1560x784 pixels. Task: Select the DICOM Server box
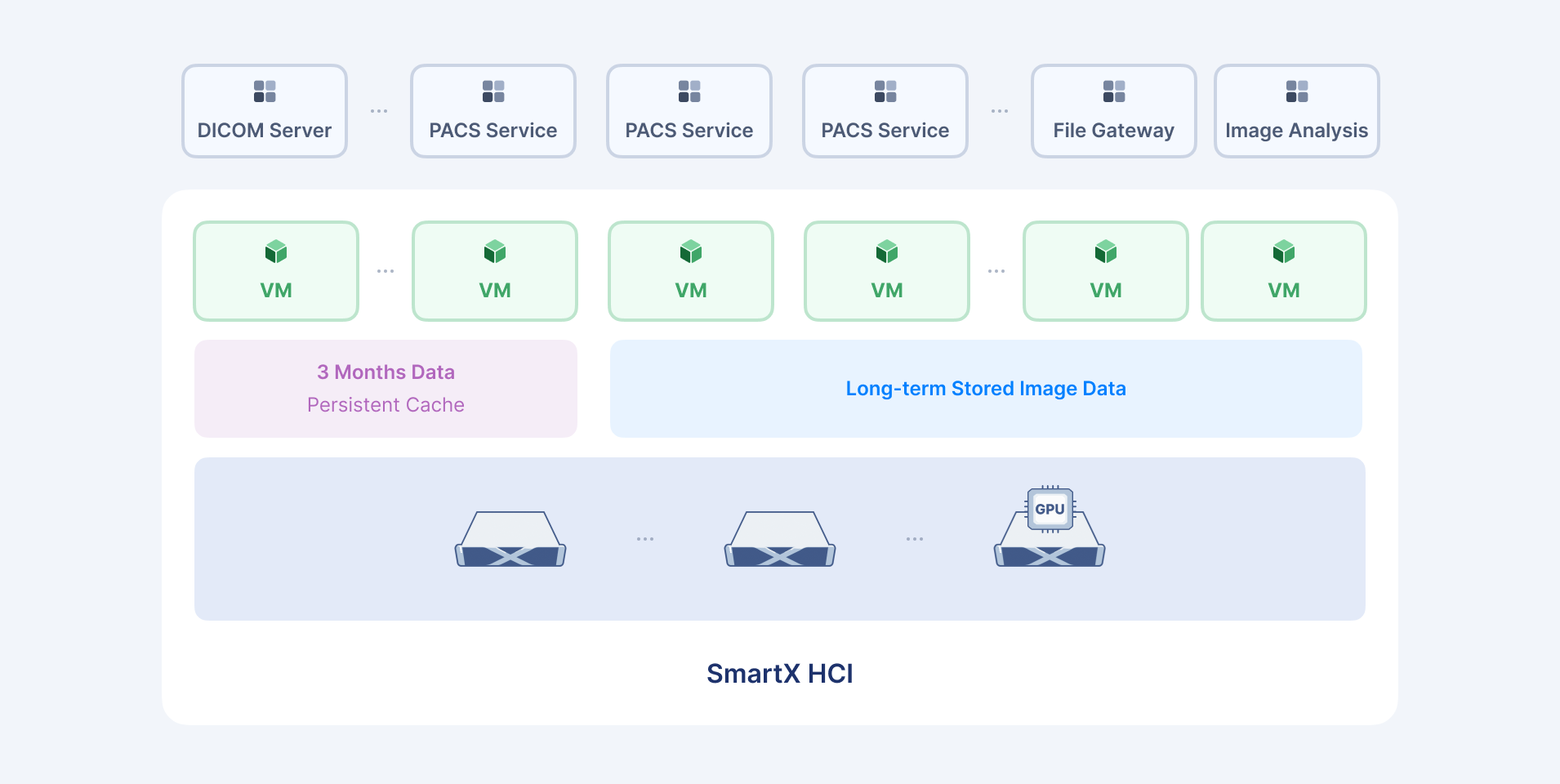[265, 112]
